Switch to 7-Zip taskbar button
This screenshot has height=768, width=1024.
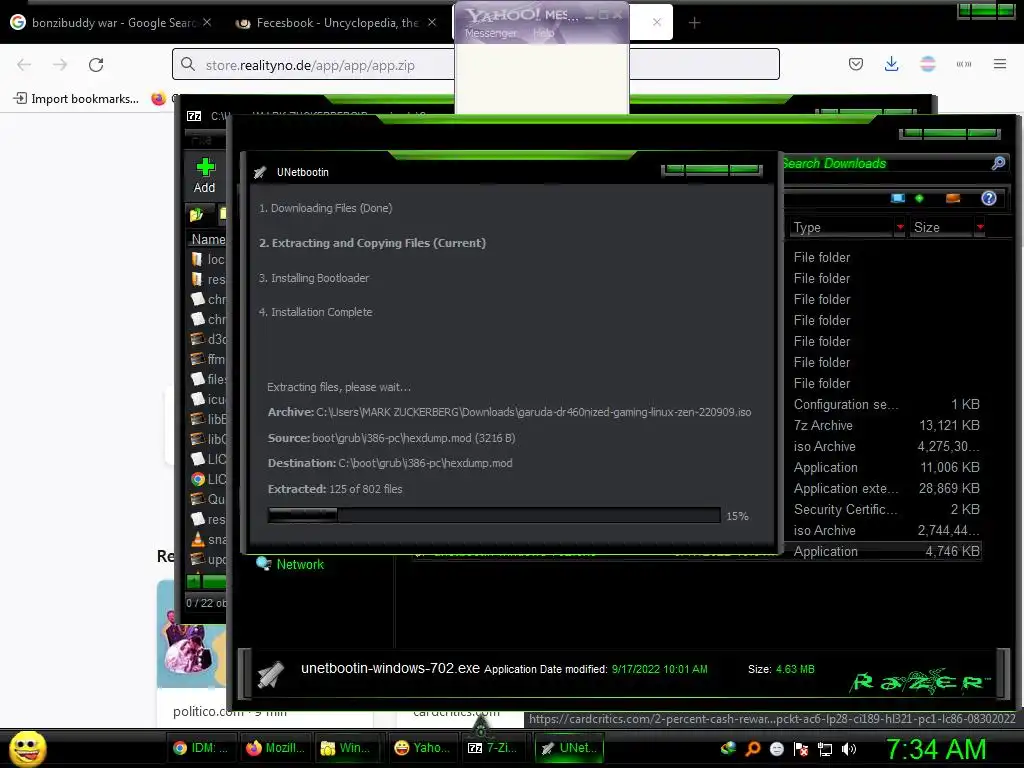pos(493,748)
